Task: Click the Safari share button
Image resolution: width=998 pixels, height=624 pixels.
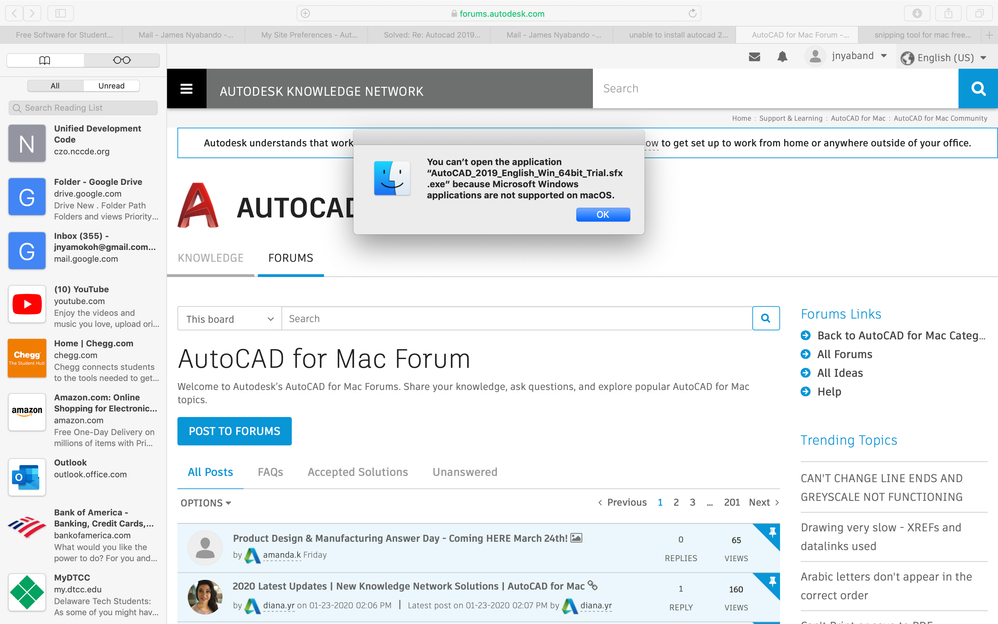Action: (948, 13)
